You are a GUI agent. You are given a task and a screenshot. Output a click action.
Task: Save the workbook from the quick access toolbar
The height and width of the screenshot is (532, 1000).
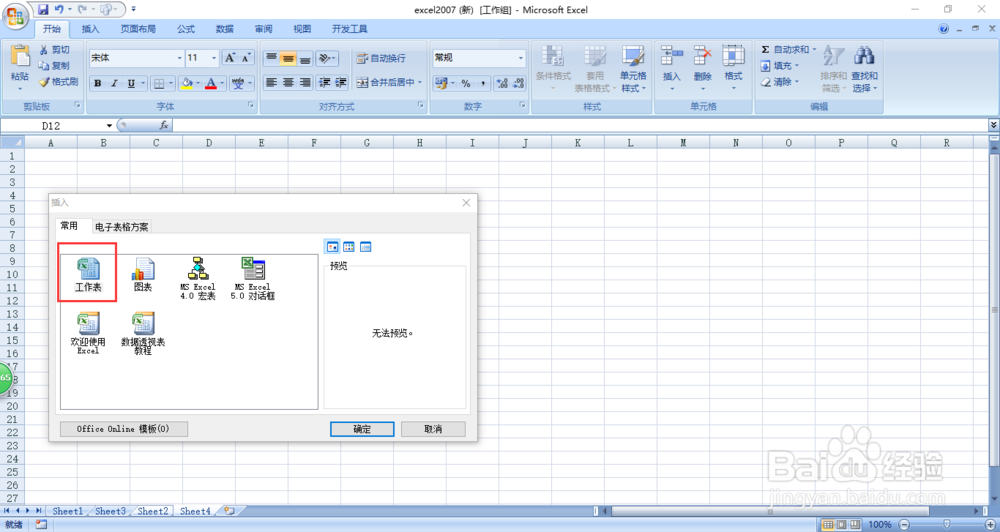43,10
